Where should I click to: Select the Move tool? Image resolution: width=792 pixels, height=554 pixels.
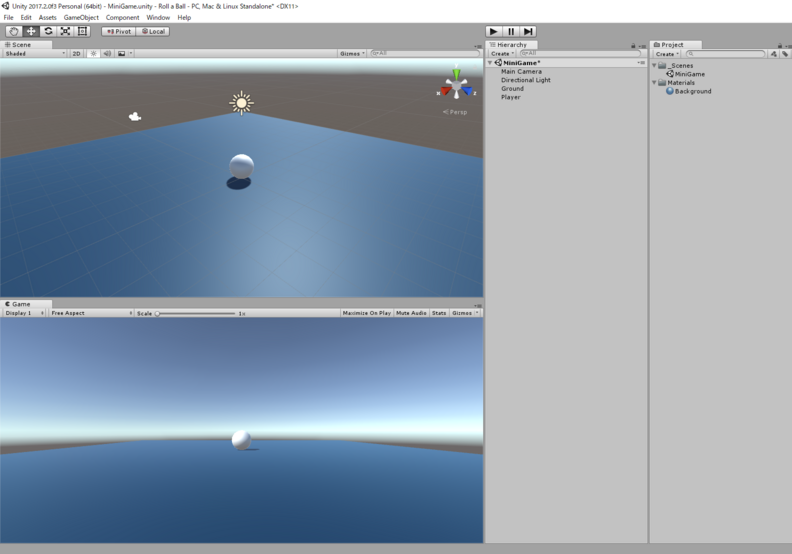[x=31, y=31]
